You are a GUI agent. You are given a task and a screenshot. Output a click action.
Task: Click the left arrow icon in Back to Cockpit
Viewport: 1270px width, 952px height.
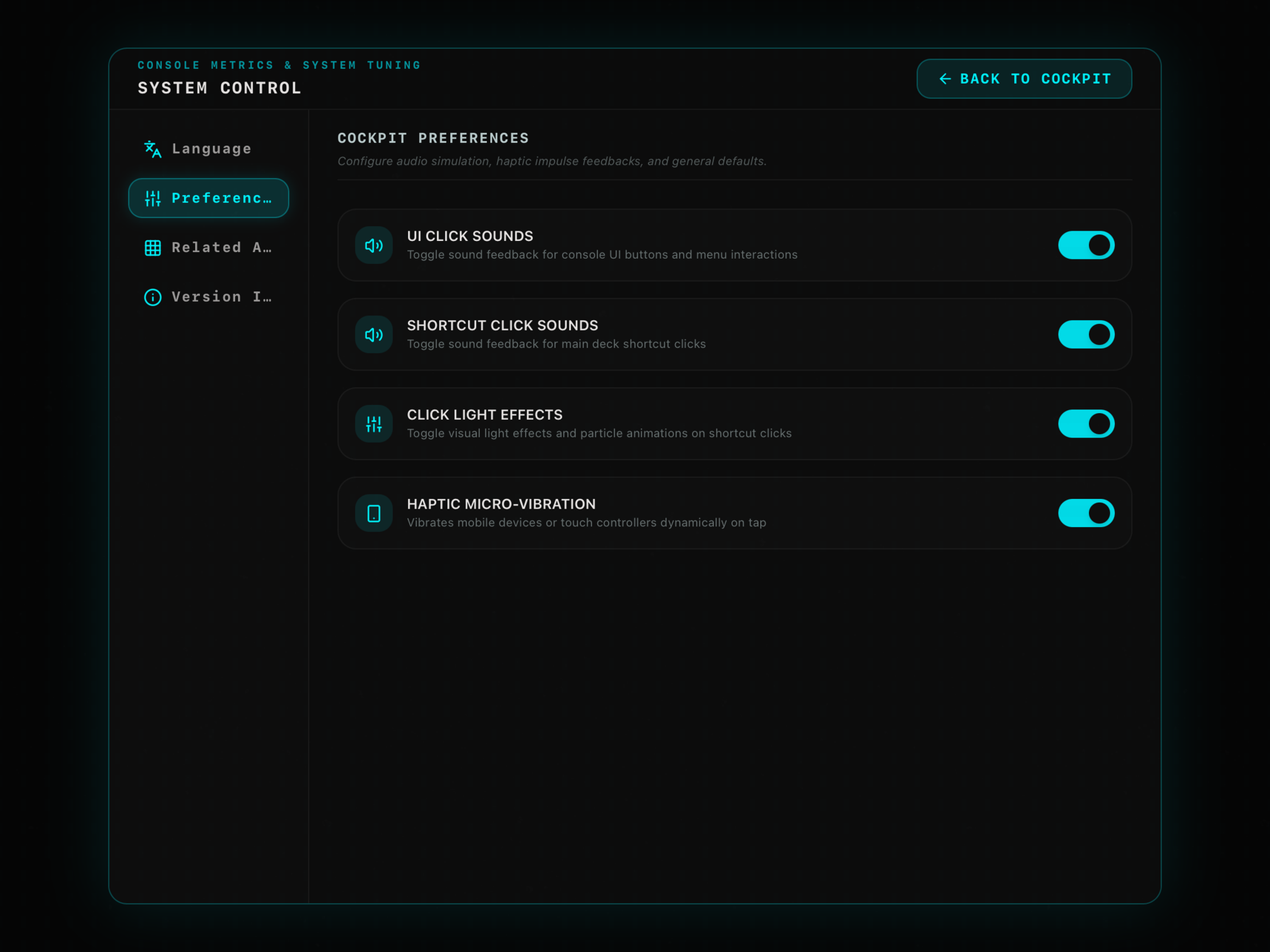pyautogui.click(x=945, y=79)
